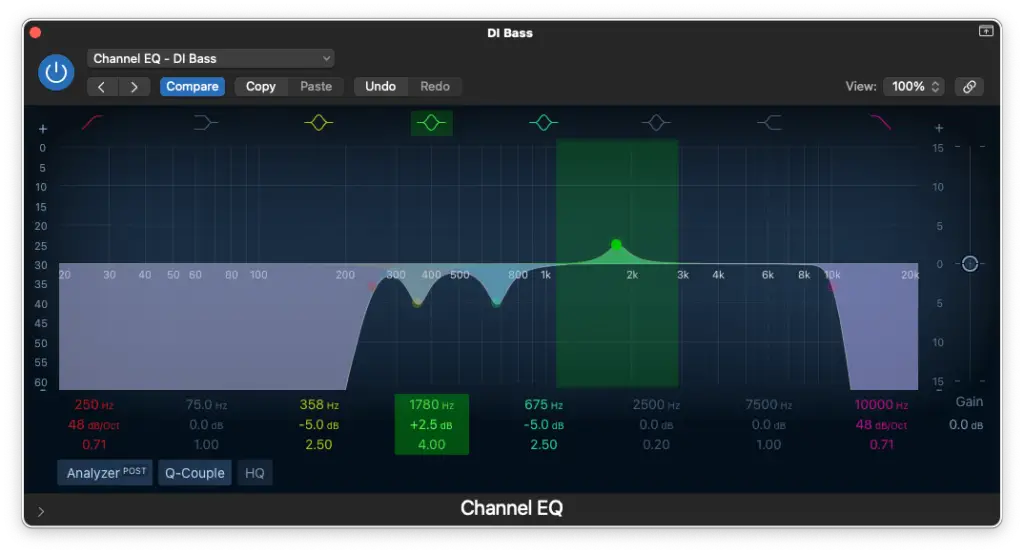
Task: Click the 675 Hz frequency value
Action: 543,405
